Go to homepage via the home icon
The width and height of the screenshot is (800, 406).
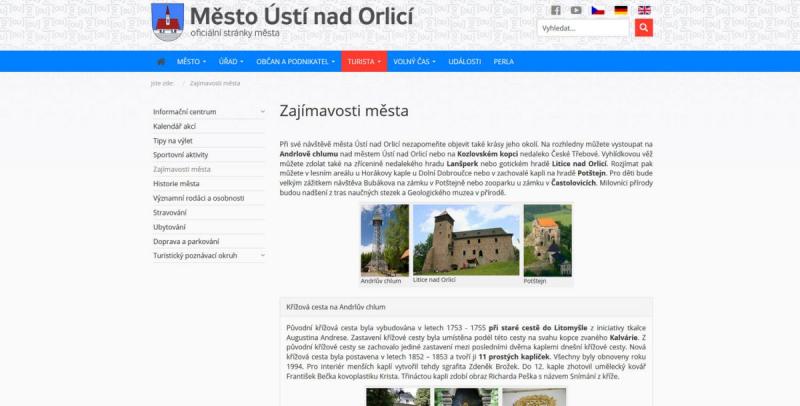point(160,61)
